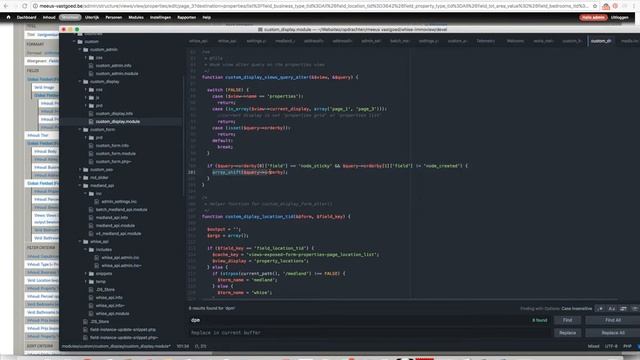
Task: Click the browser reload icon
Action: pyautogui.click(x=24, y=6)
